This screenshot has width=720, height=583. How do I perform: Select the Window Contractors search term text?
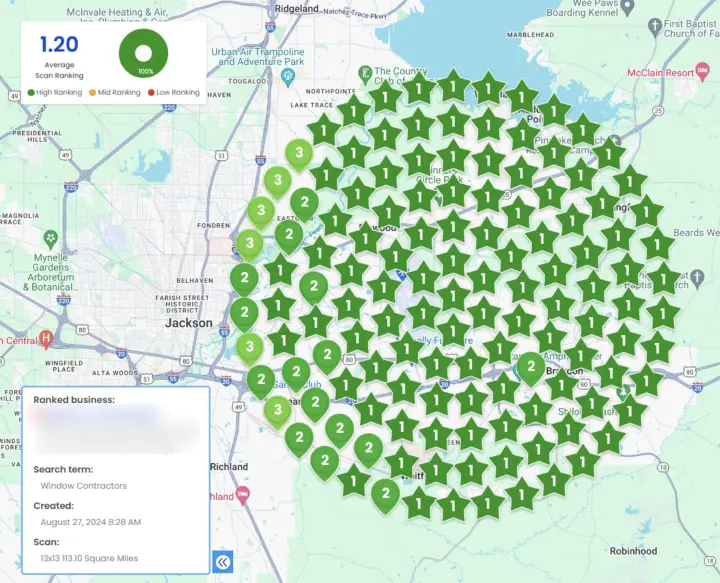(84, 486)
